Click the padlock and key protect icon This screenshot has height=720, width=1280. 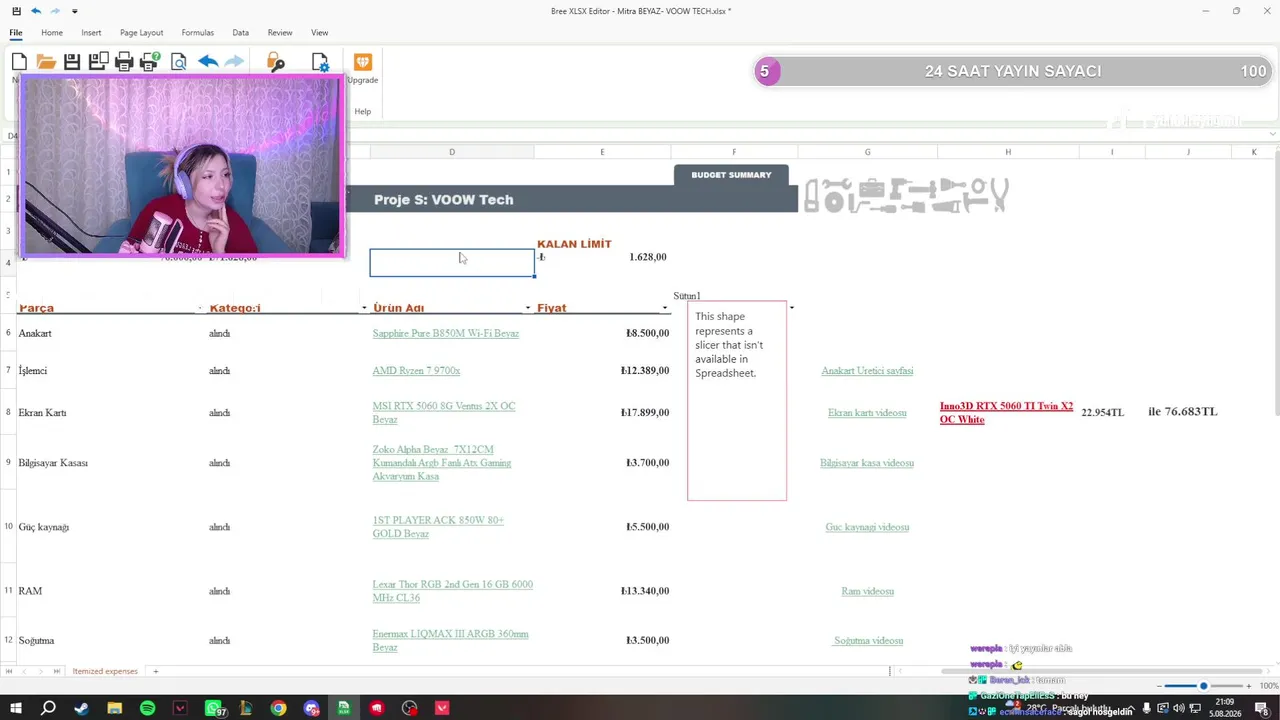click(276, 62)
